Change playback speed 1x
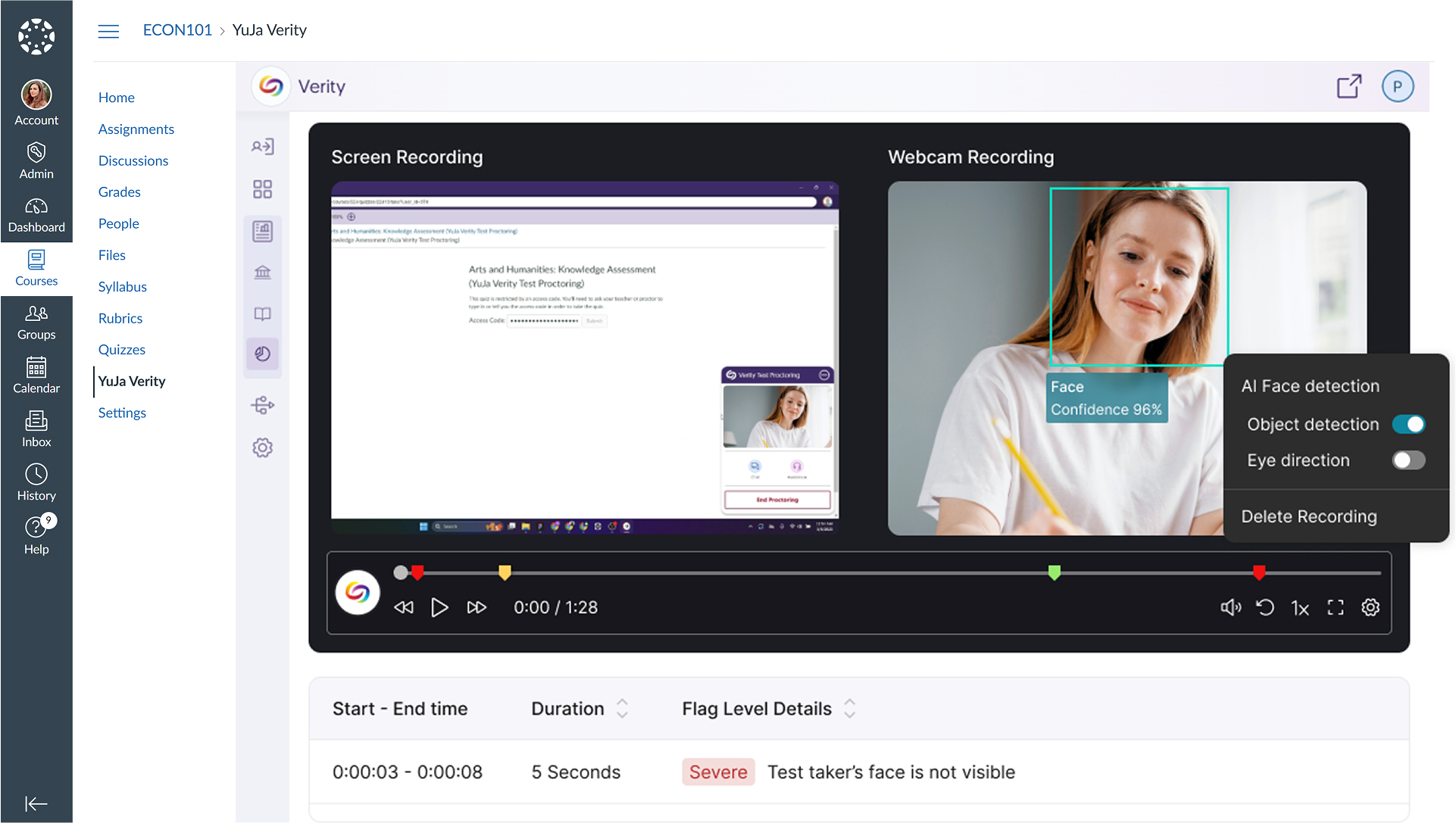 (x=1300, y=608)
